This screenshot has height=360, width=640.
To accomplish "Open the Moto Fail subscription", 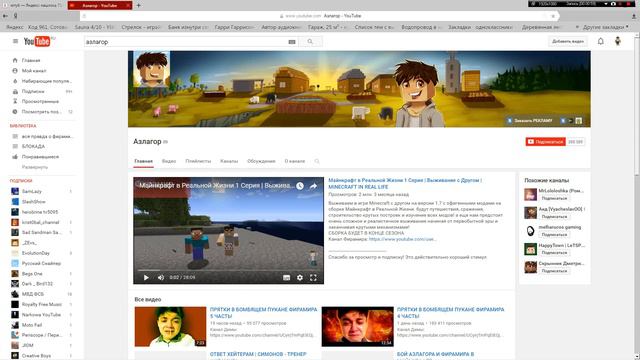I will click(x=32, y=325).
